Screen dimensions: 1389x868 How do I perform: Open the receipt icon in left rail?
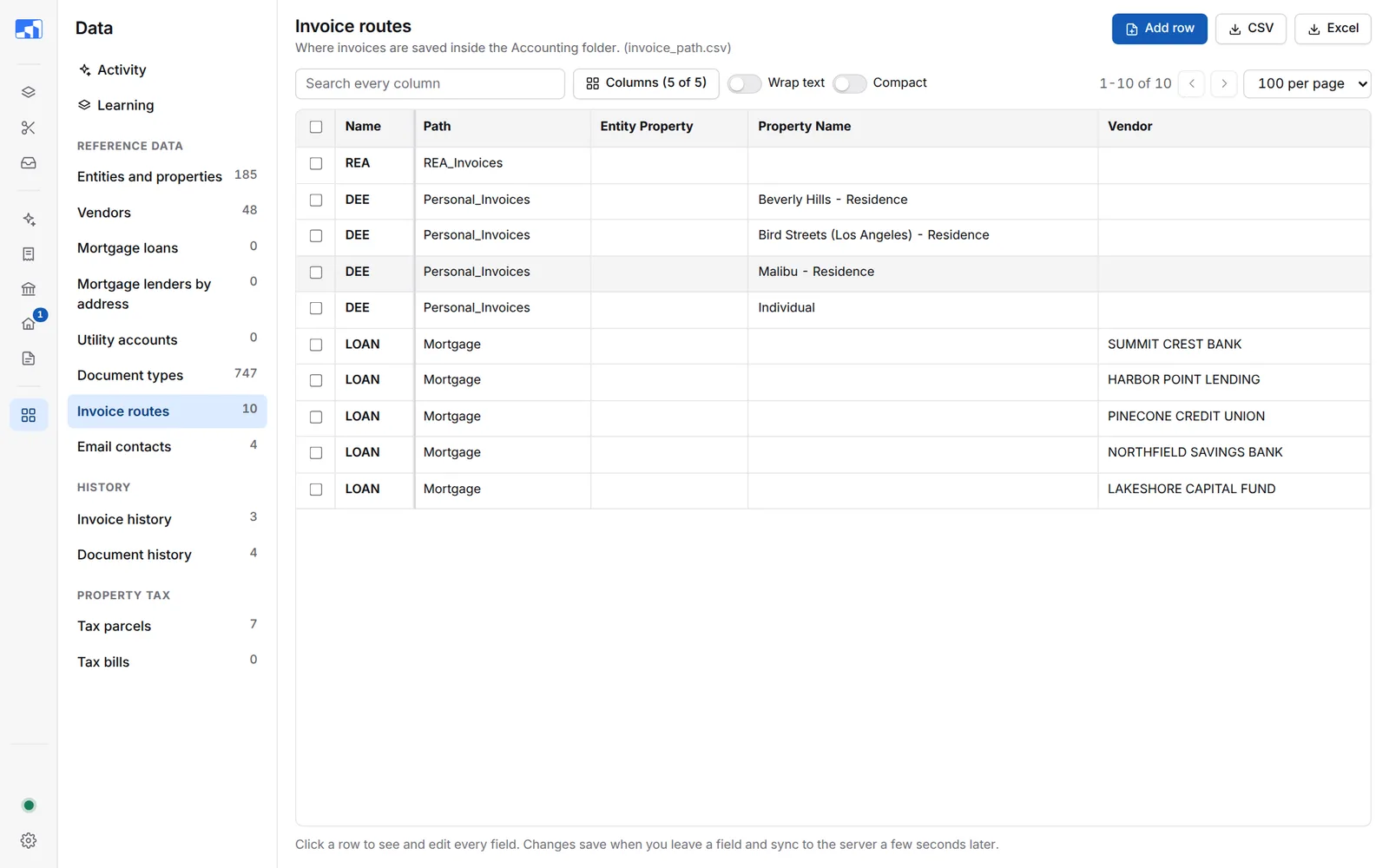(29, 254)
